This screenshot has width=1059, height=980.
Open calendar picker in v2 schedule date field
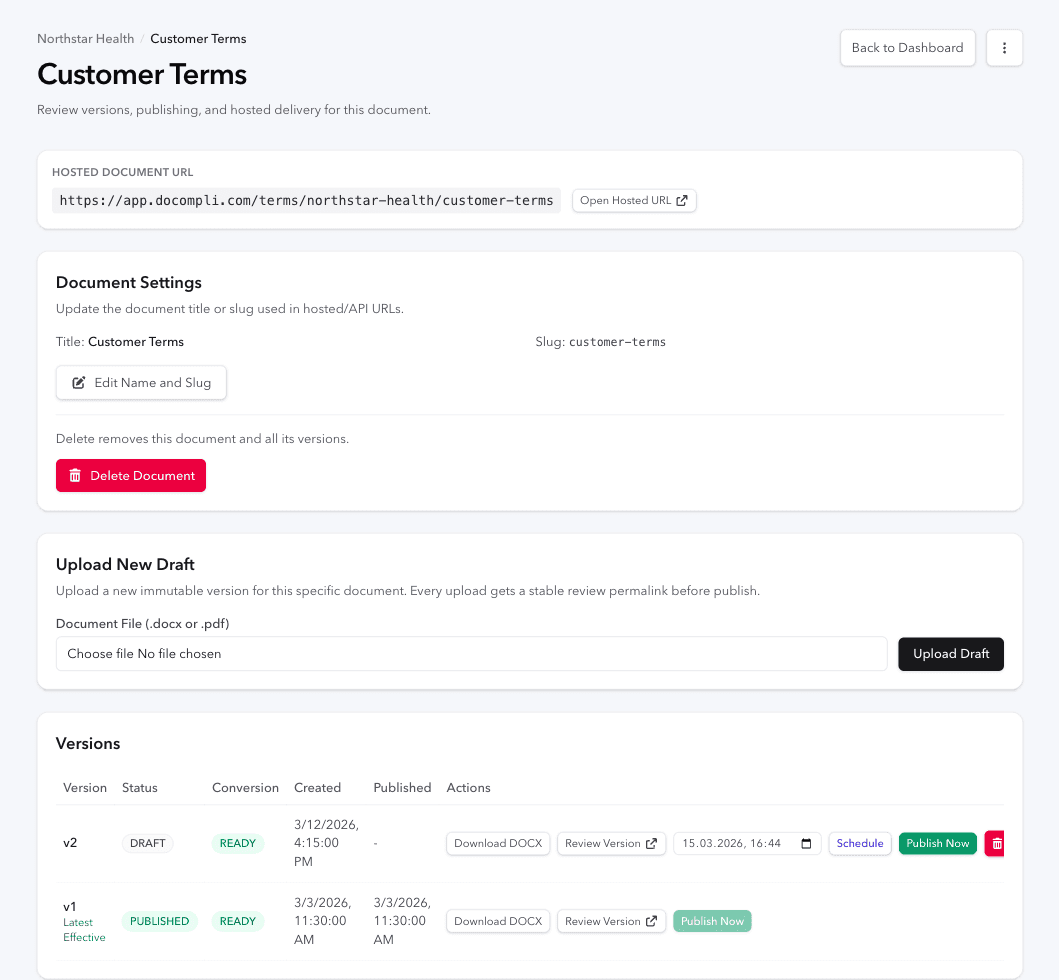807,844
